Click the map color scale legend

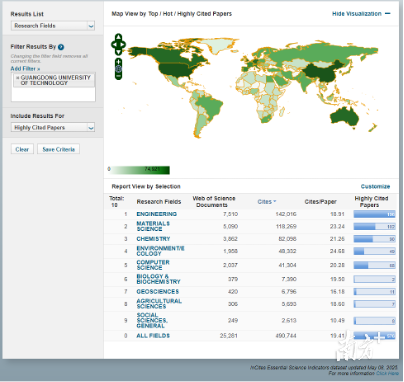[139, 170]
